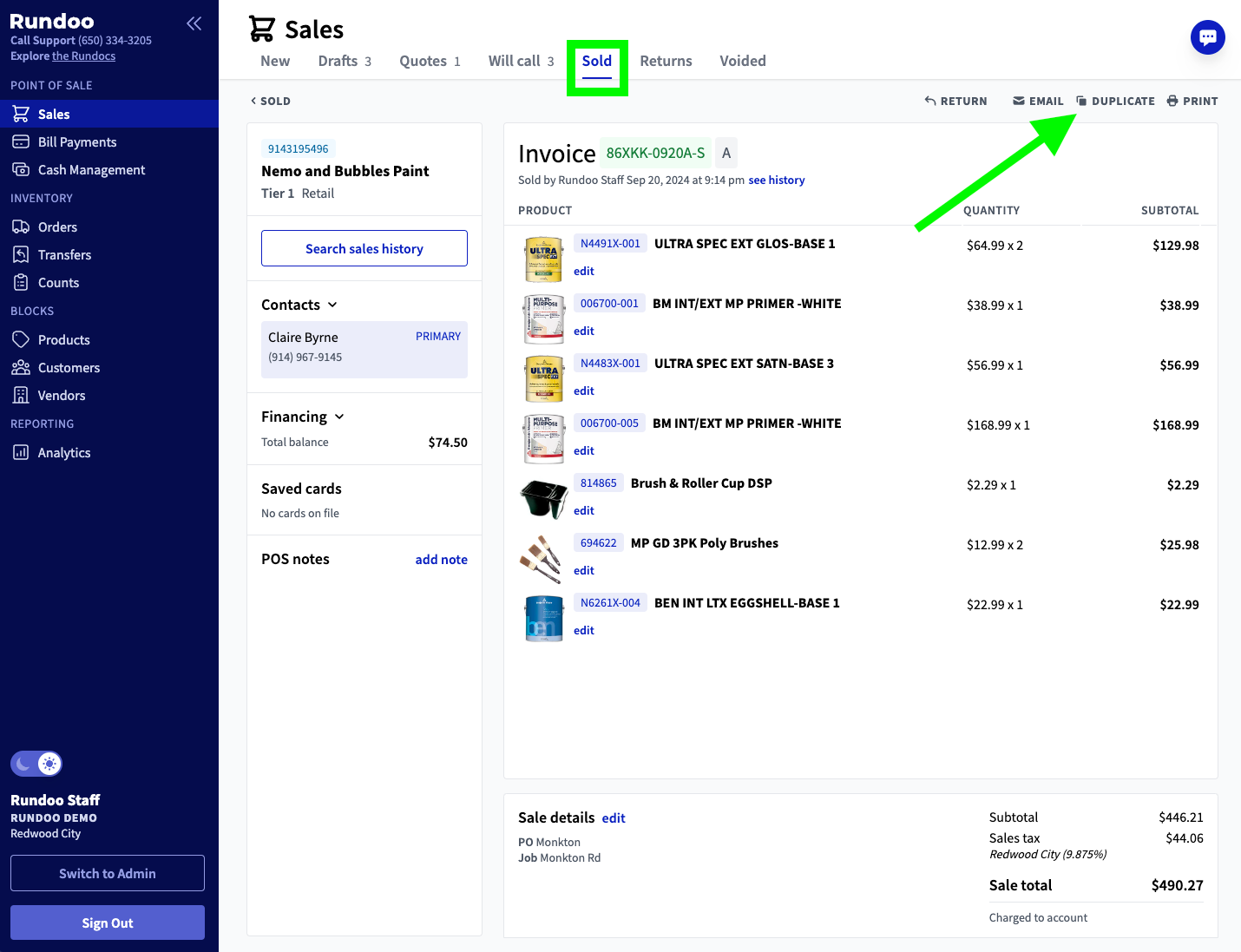Open the Rundocs link
Viewport: 1241px width, 952px height.
pyautogui.click(x=83, y=56)
